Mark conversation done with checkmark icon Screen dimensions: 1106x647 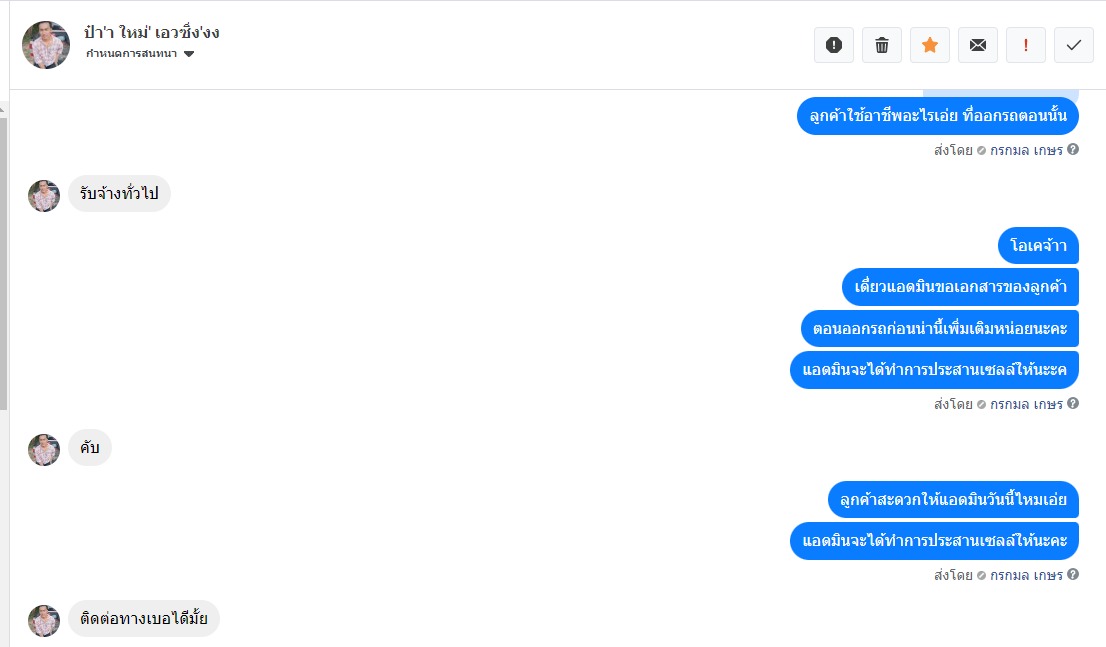point(1074,45)
